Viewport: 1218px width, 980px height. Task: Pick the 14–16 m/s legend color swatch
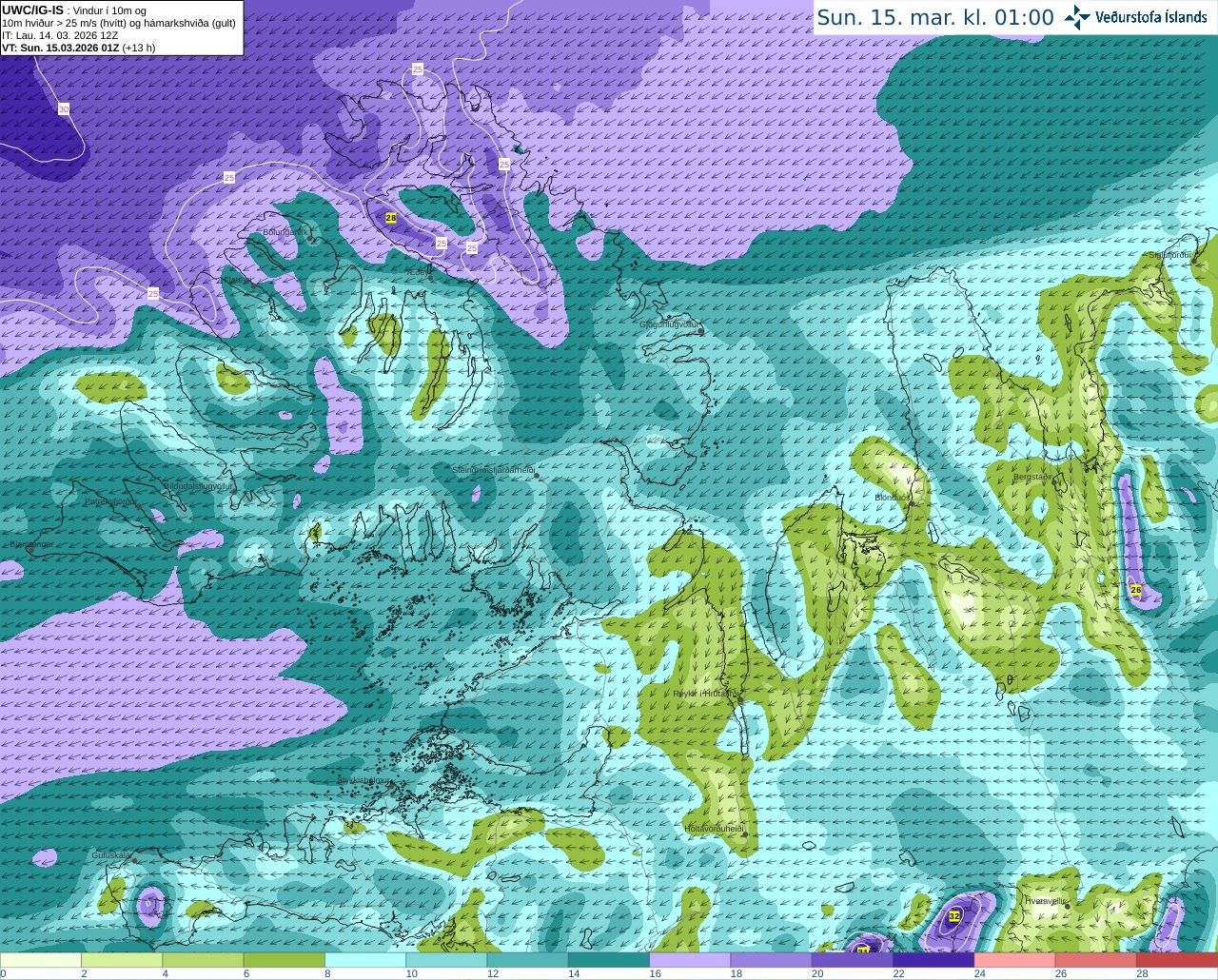[x=609, y=960]
